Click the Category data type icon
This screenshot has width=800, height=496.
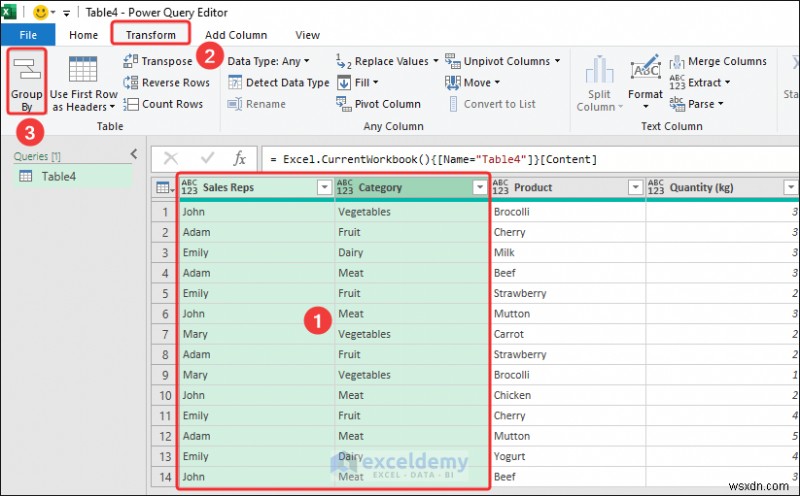click(x=344, y=187)
